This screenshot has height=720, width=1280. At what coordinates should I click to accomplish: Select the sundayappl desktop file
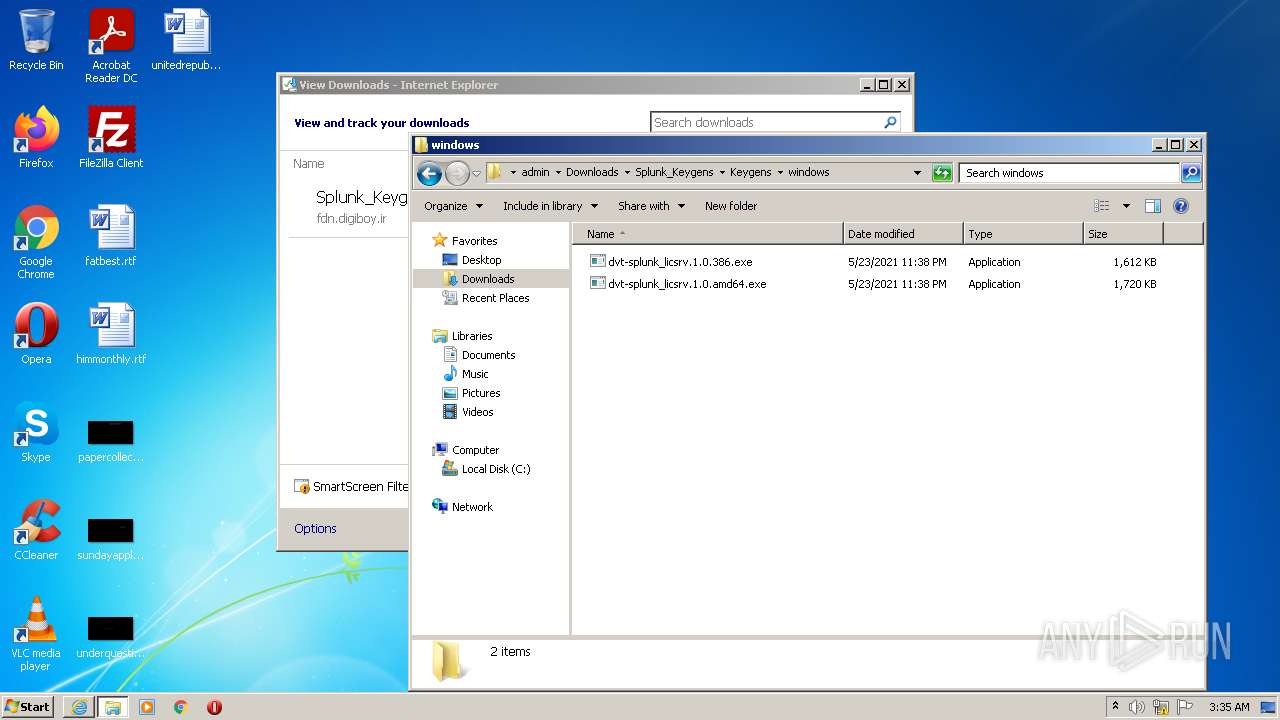[x=111, y=538]
